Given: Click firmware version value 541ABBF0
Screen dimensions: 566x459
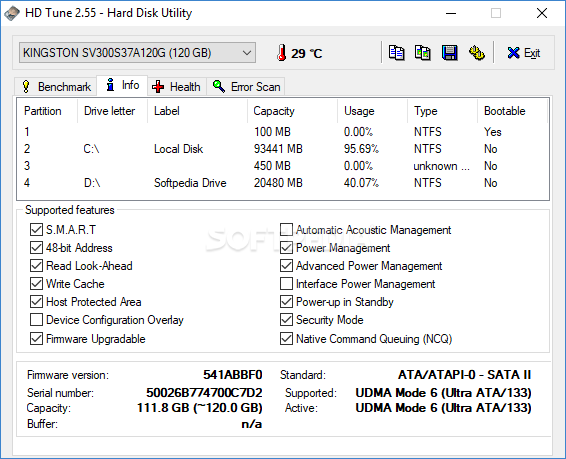Looking at the screenshot, I should click(233, 375).
